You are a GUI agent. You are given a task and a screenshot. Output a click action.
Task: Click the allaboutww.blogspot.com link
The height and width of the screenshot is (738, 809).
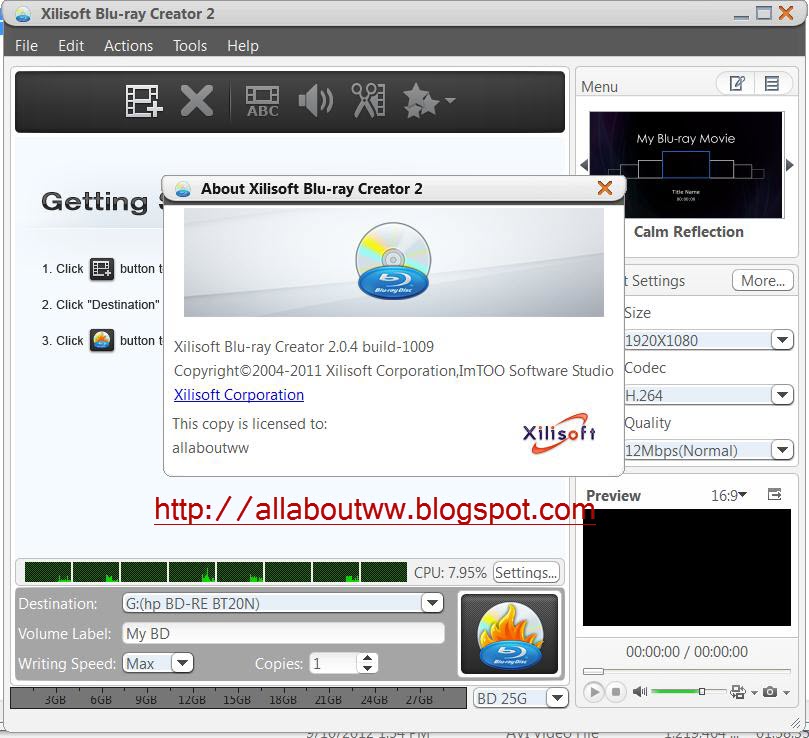coord(375,510)
